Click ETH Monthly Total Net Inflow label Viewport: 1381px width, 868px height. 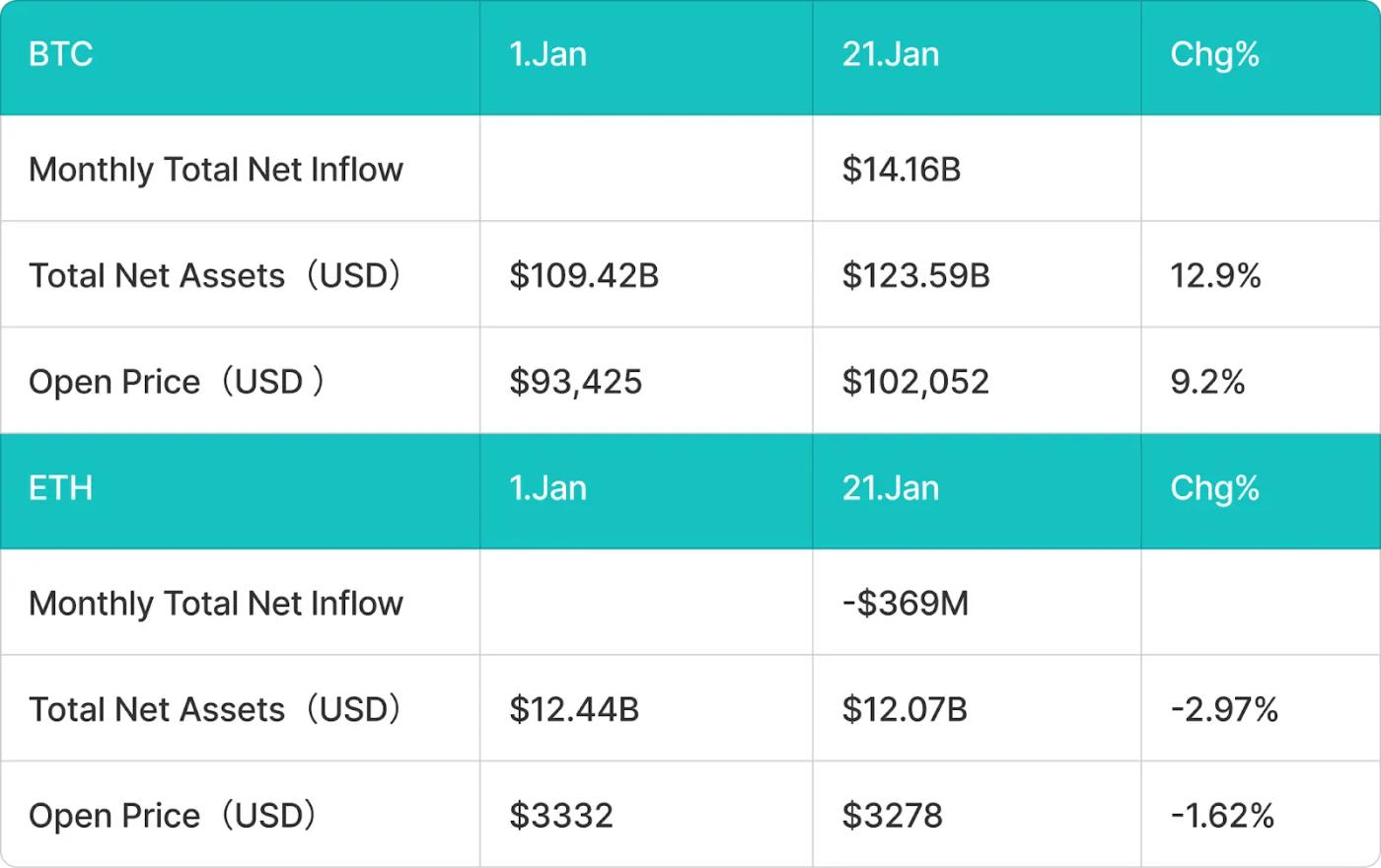click(216, 603)
